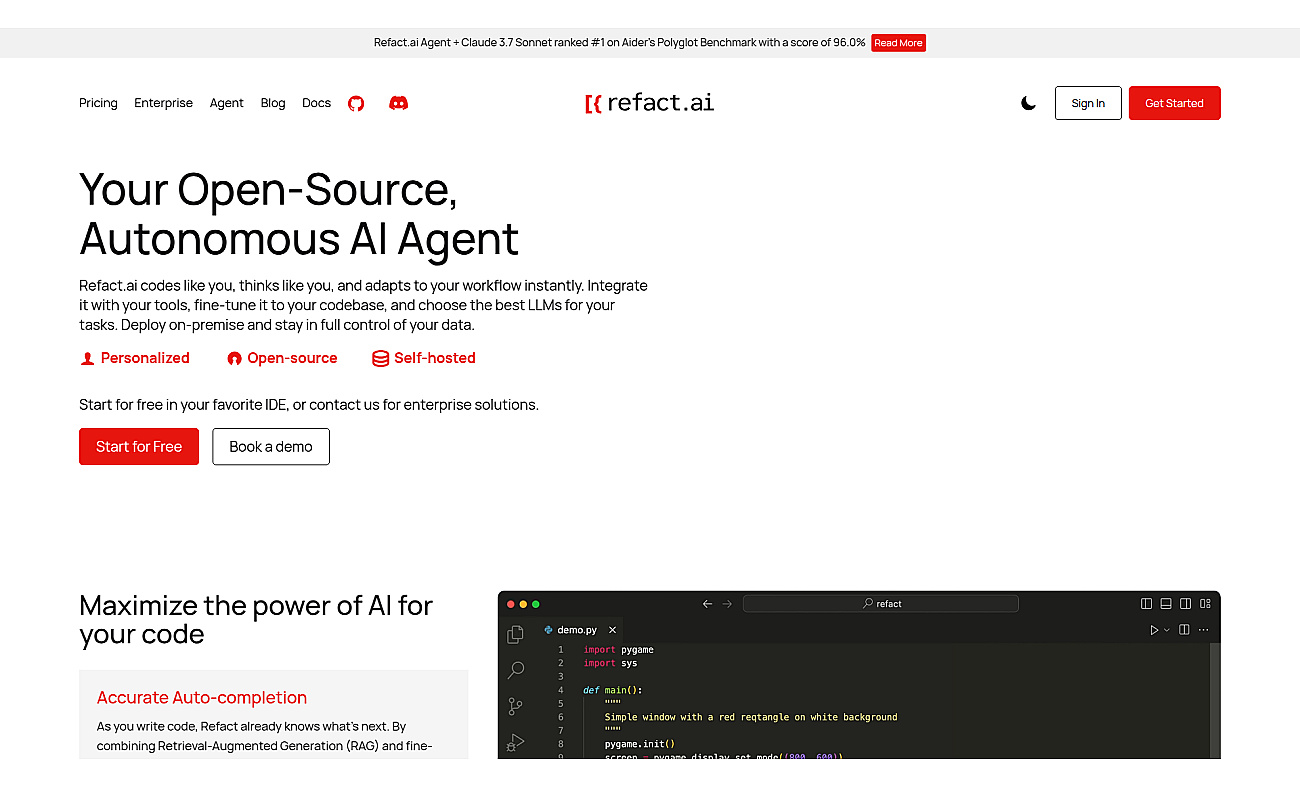
Task: Open customize layout icon in editor
Action: pyautogui.click(x=1205, y=604)
